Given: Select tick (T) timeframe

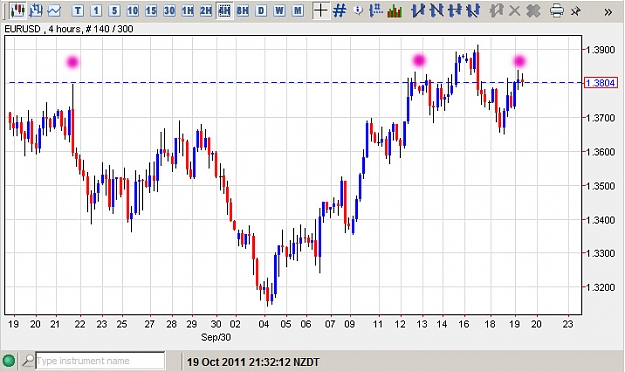Looking at the screenshot, I should [x=78, y=11].
